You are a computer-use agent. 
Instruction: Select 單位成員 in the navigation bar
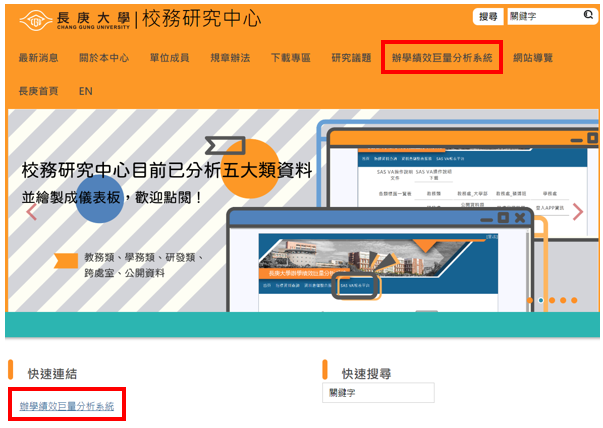point(167,58)
